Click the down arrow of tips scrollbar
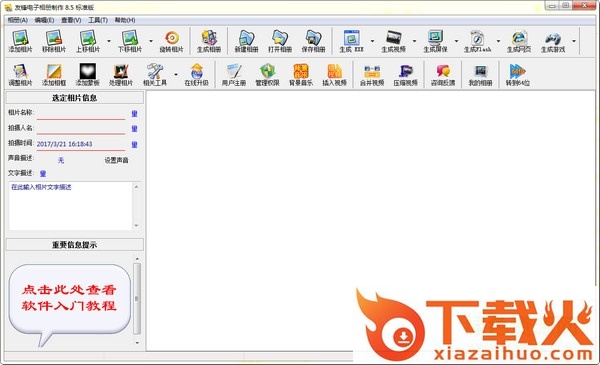Viewport: 600px width, 365px height. pos(137,343)
